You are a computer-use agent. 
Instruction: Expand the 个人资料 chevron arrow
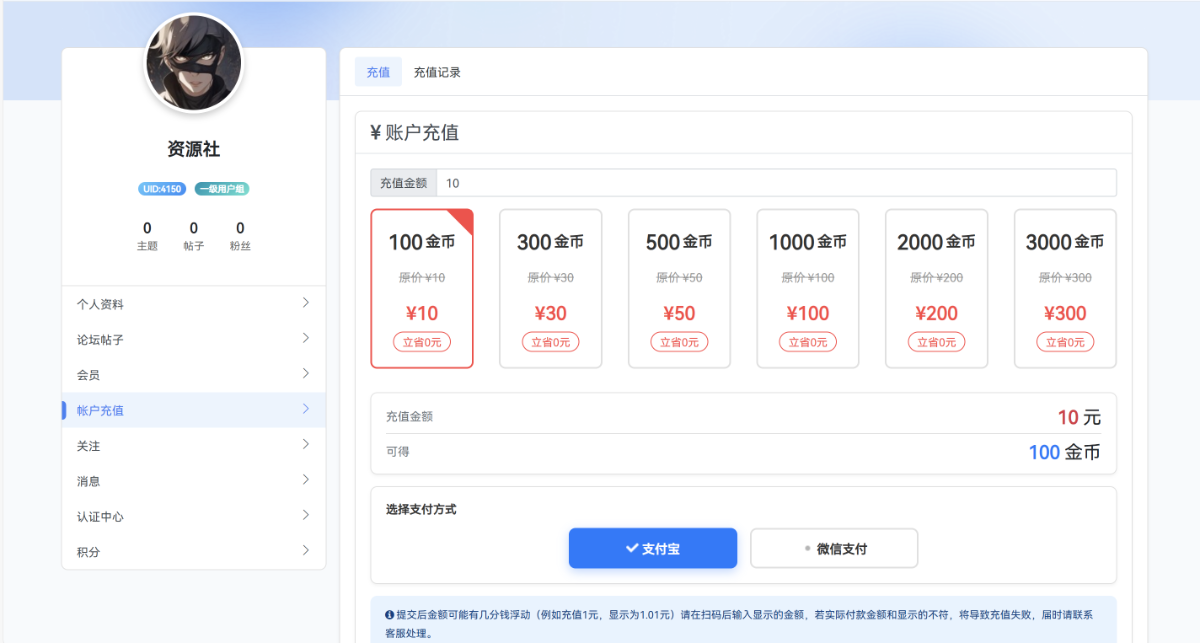306,303
